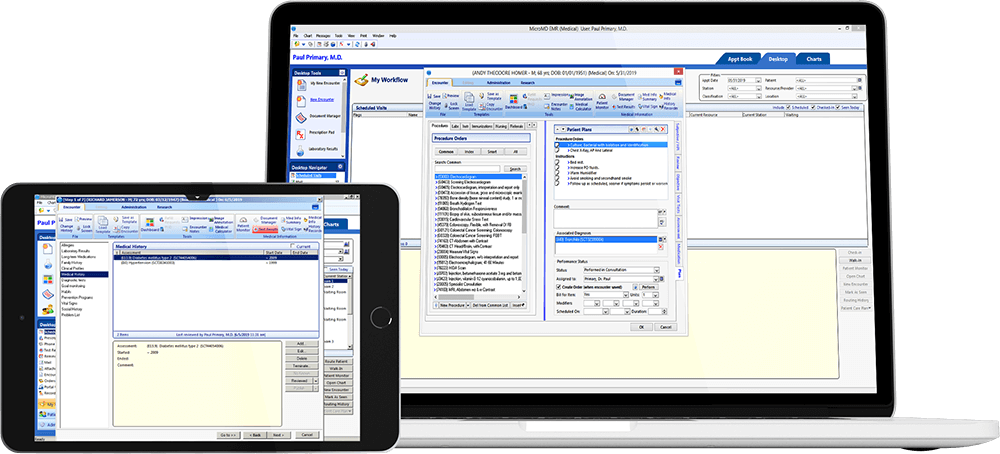This screenshot has height=454, width=1000.
Task: Open Document Manager in laptop encounter ribbon
Action: pyautogui.click(x=623, y=96)
